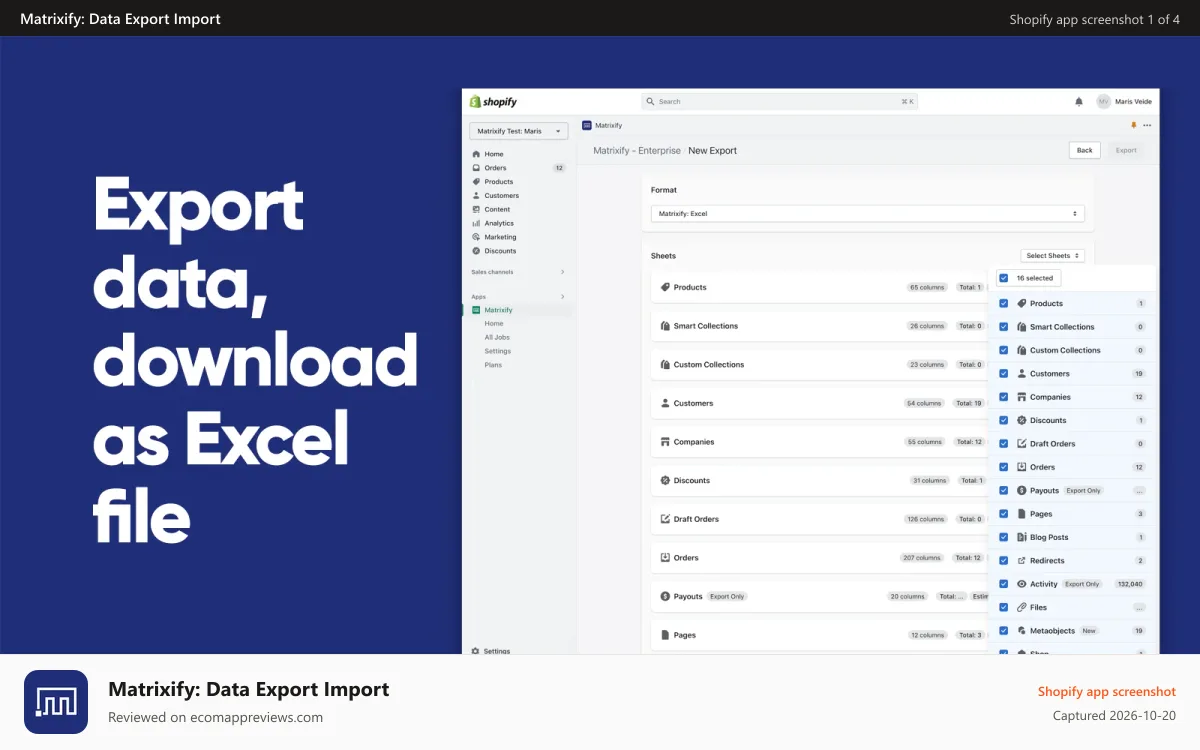Open the Discounts sheet card
The height and width of the screenshot is (750, 1200).
(x=822, y=481)
